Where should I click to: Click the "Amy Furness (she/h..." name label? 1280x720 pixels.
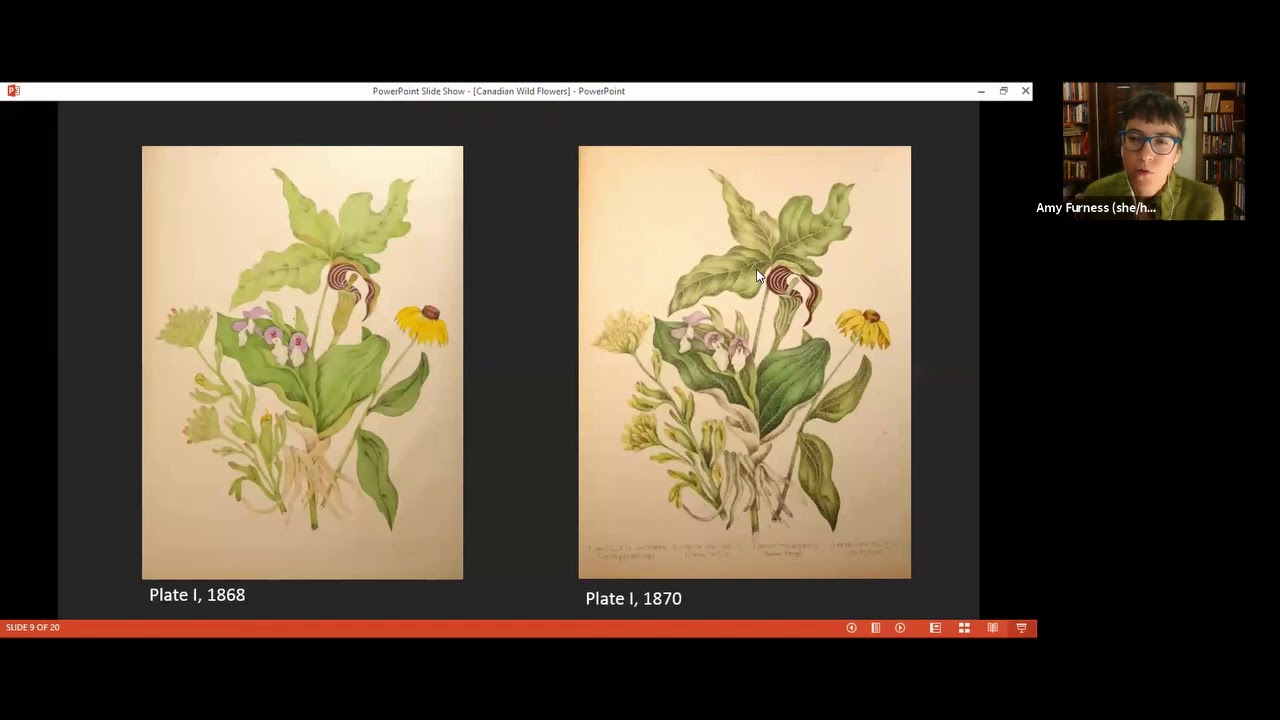tap(1096, 208)
